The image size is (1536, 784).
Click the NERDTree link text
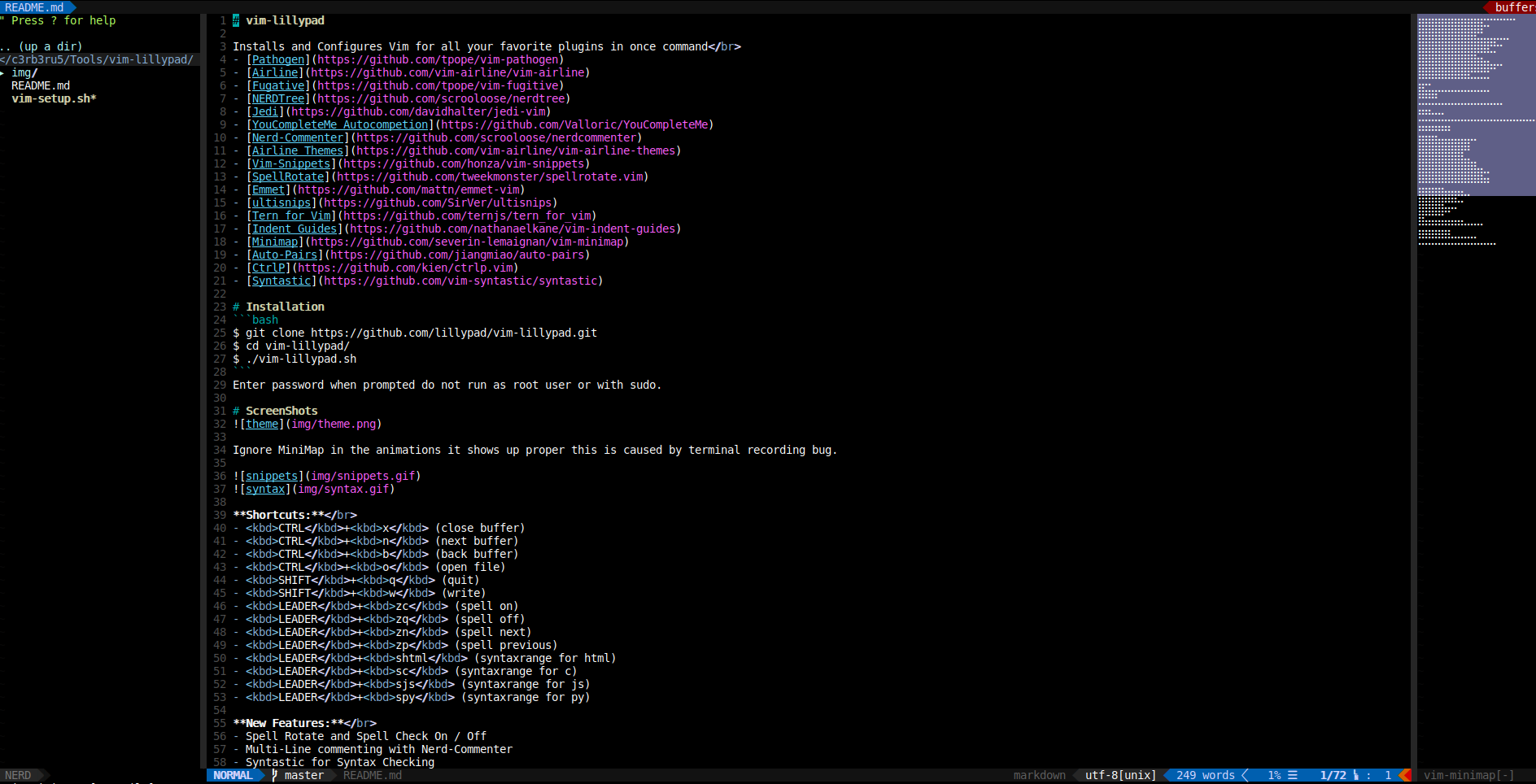coord(278,98)
